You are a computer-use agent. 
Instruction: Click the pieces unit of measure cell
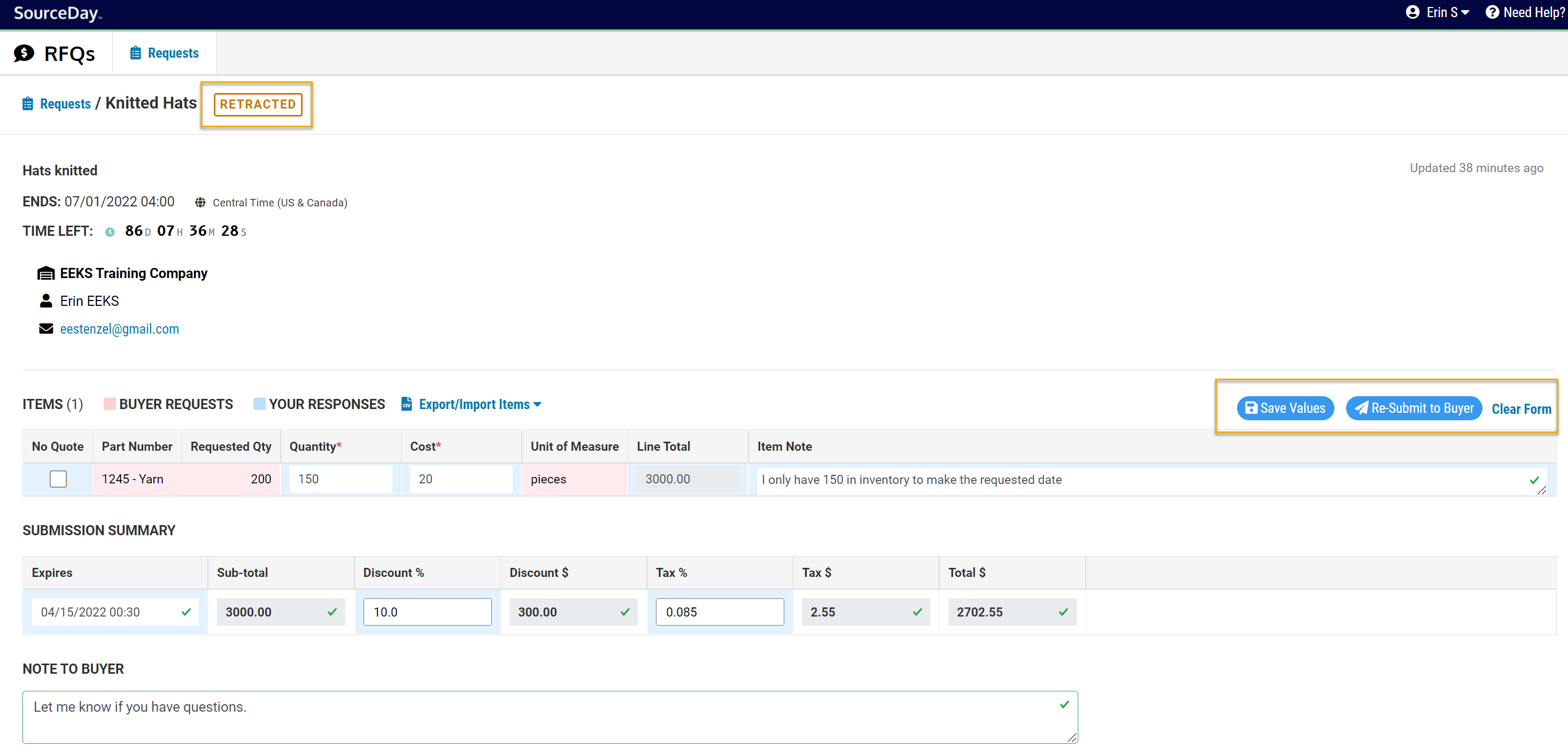click(574, 479)
